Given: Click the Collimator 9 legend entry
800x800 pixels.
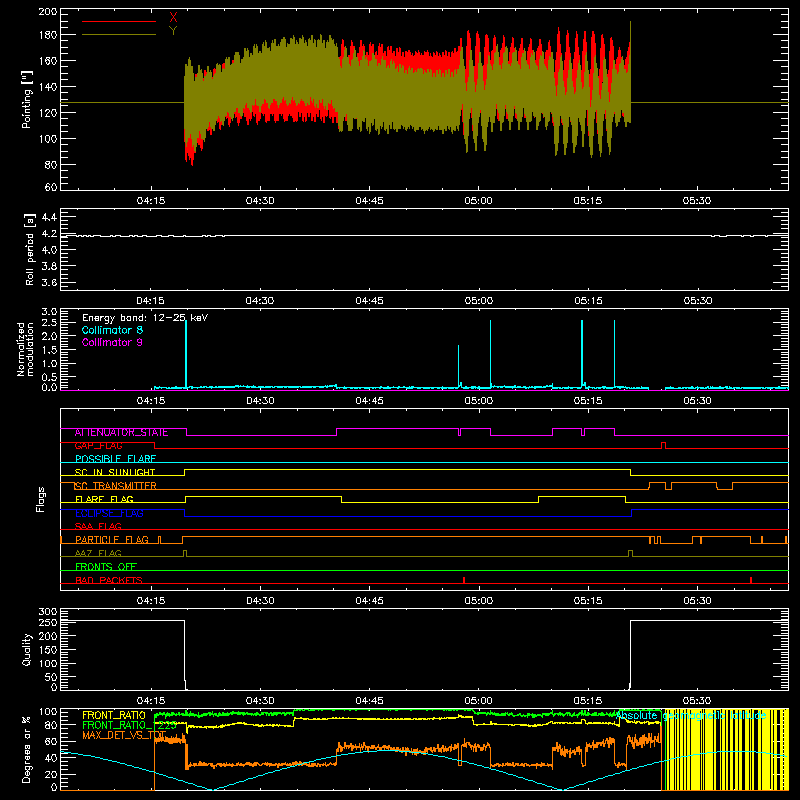Looking at the screenshot, I should click(112, 342).
